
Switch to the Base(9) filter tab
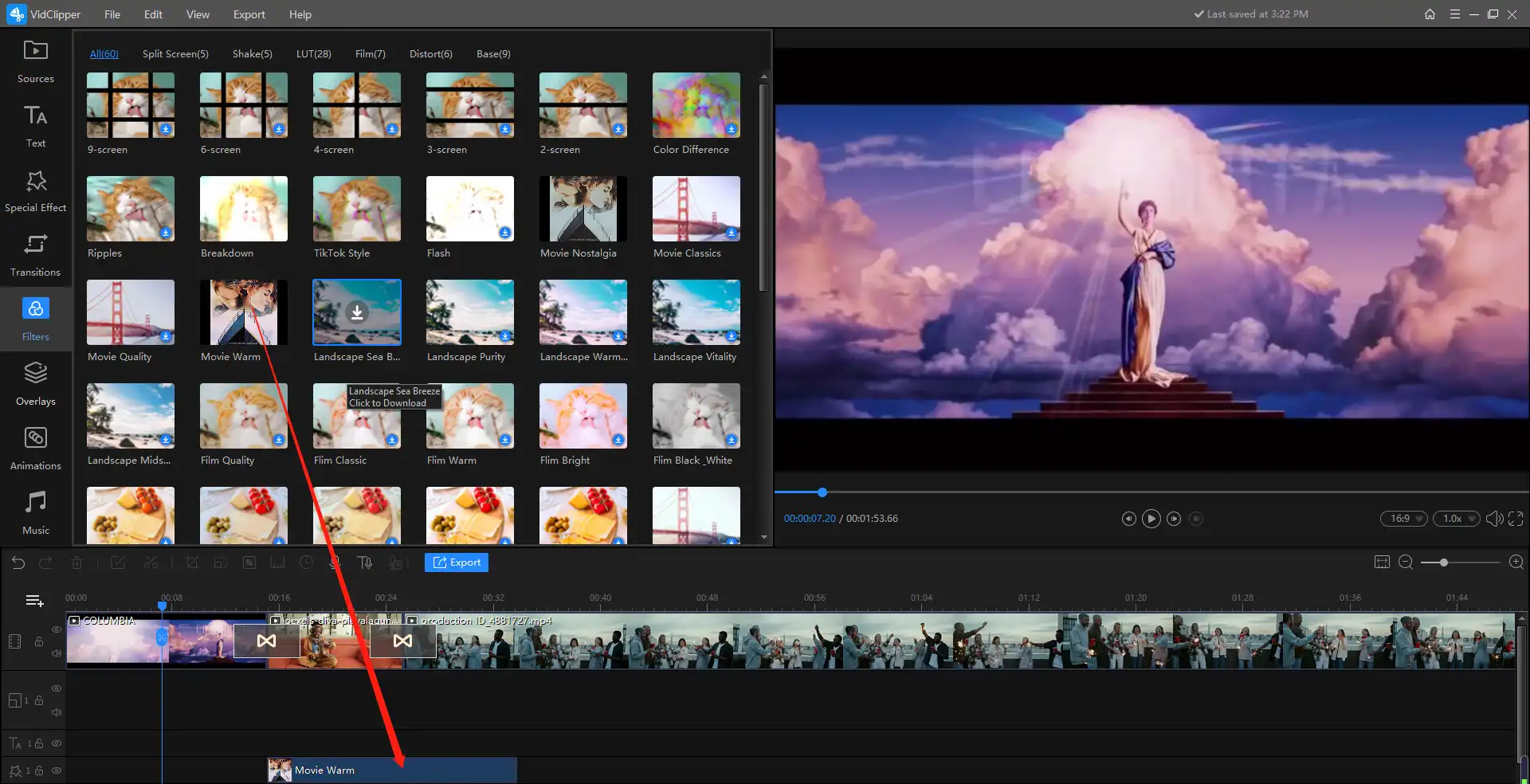point(493,53)
